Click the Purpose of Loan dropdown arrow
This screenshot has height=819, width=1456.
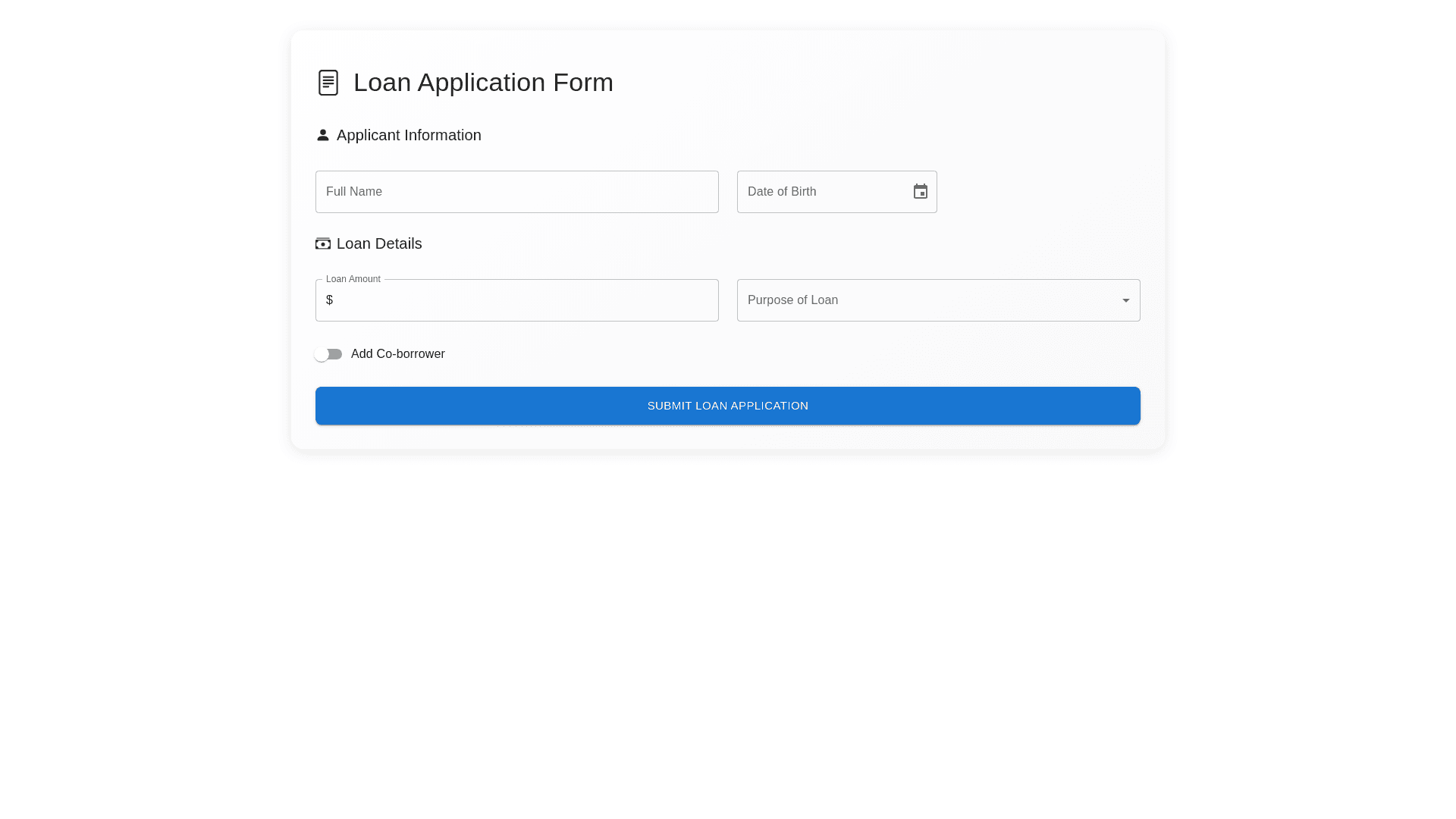[x=1125, y=301]
